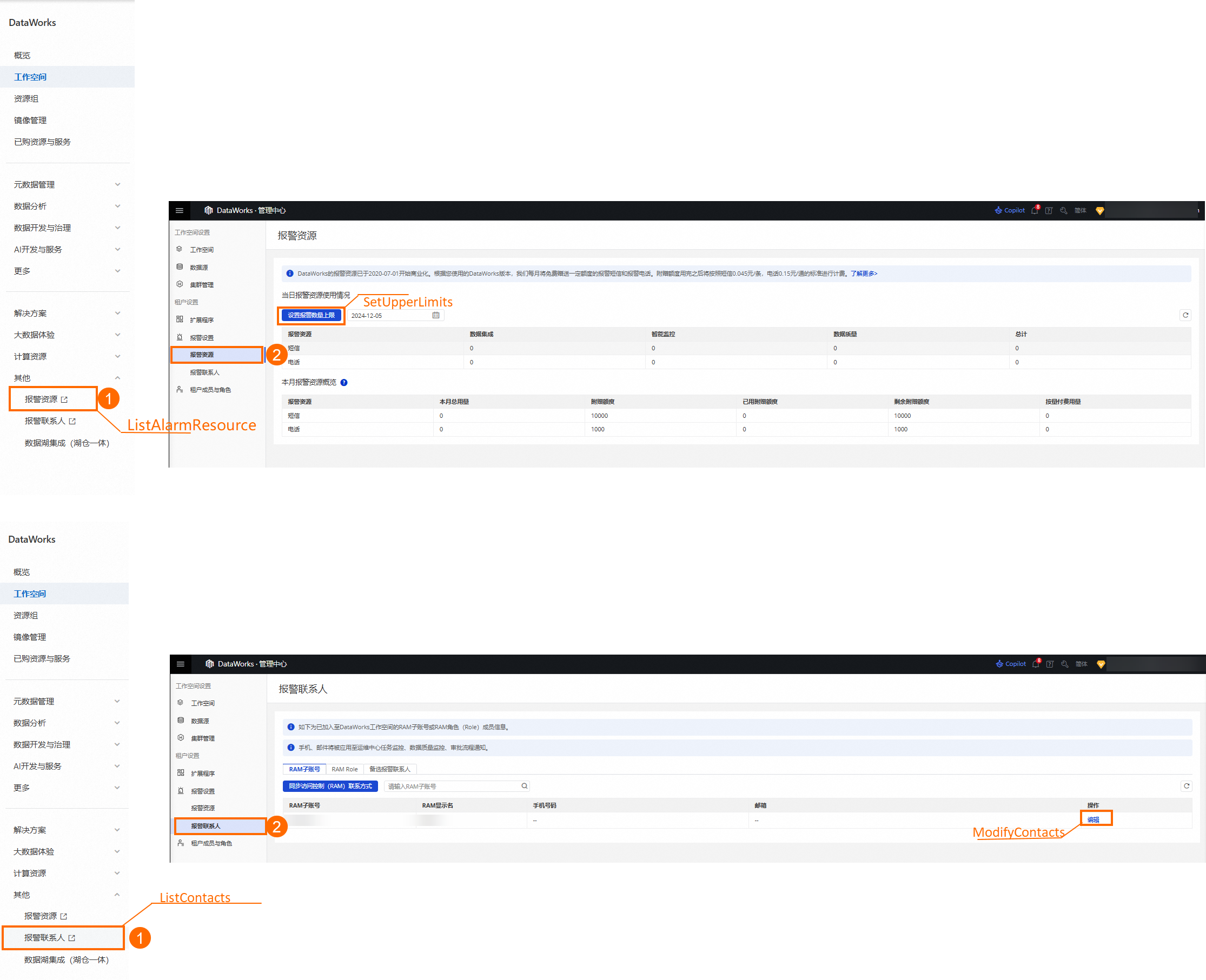Switch language via 简体 on 报警资源 header
This screenshot has width=1206, height=980.
coord(1081,211)
